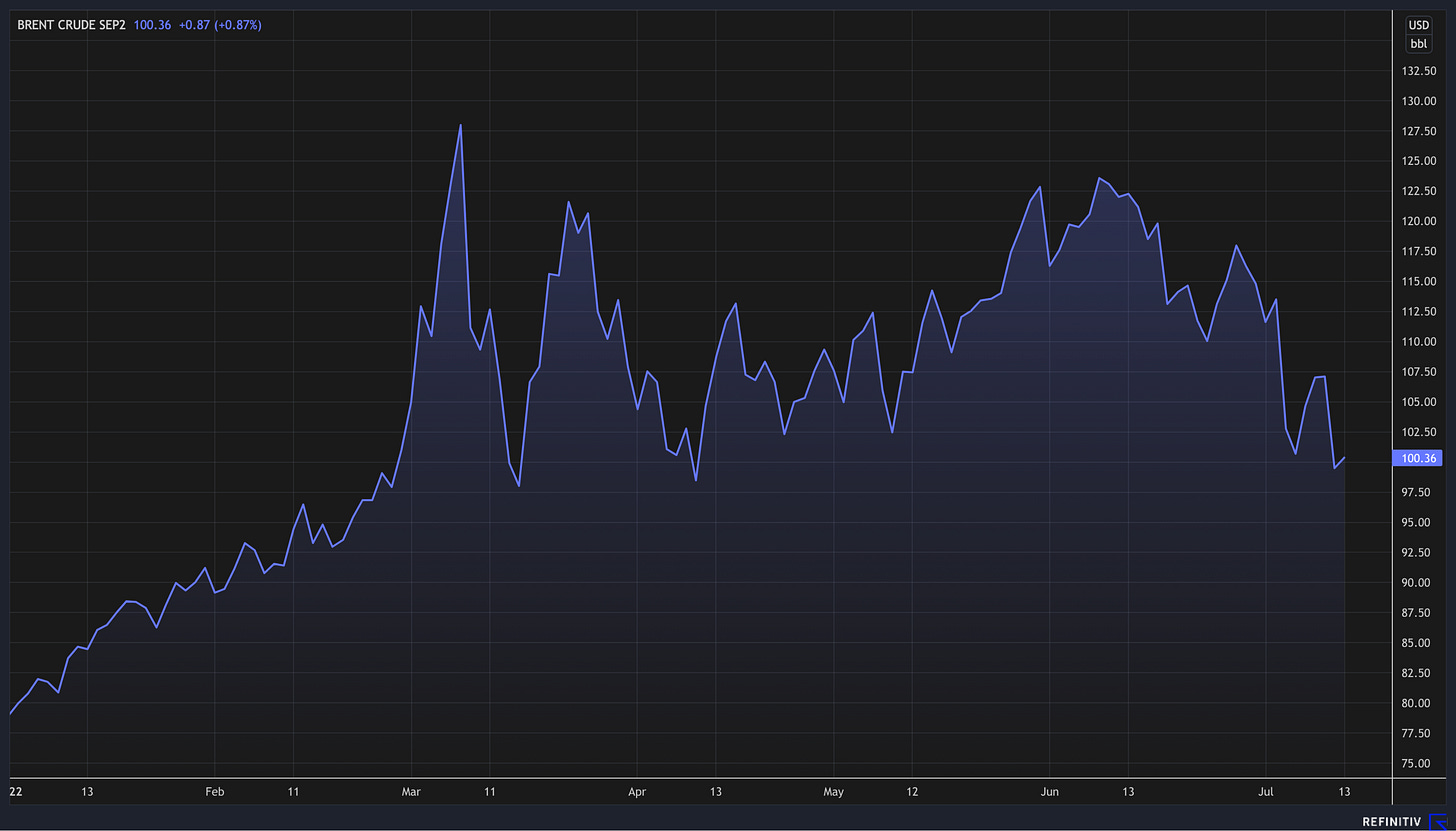Open the USD currency selector
The width and height of the screenshot is (1456, 831).
[x=1419, y=25]
